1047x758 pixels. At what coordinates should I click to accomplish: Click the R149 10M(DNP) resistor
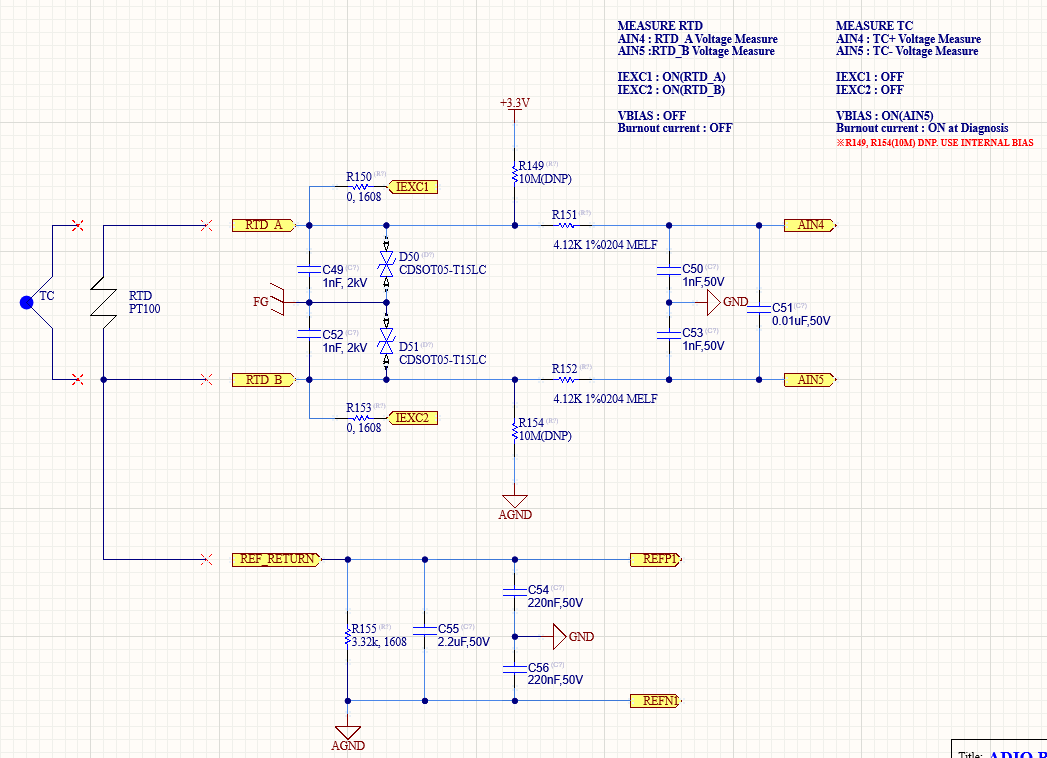point(515,174)
